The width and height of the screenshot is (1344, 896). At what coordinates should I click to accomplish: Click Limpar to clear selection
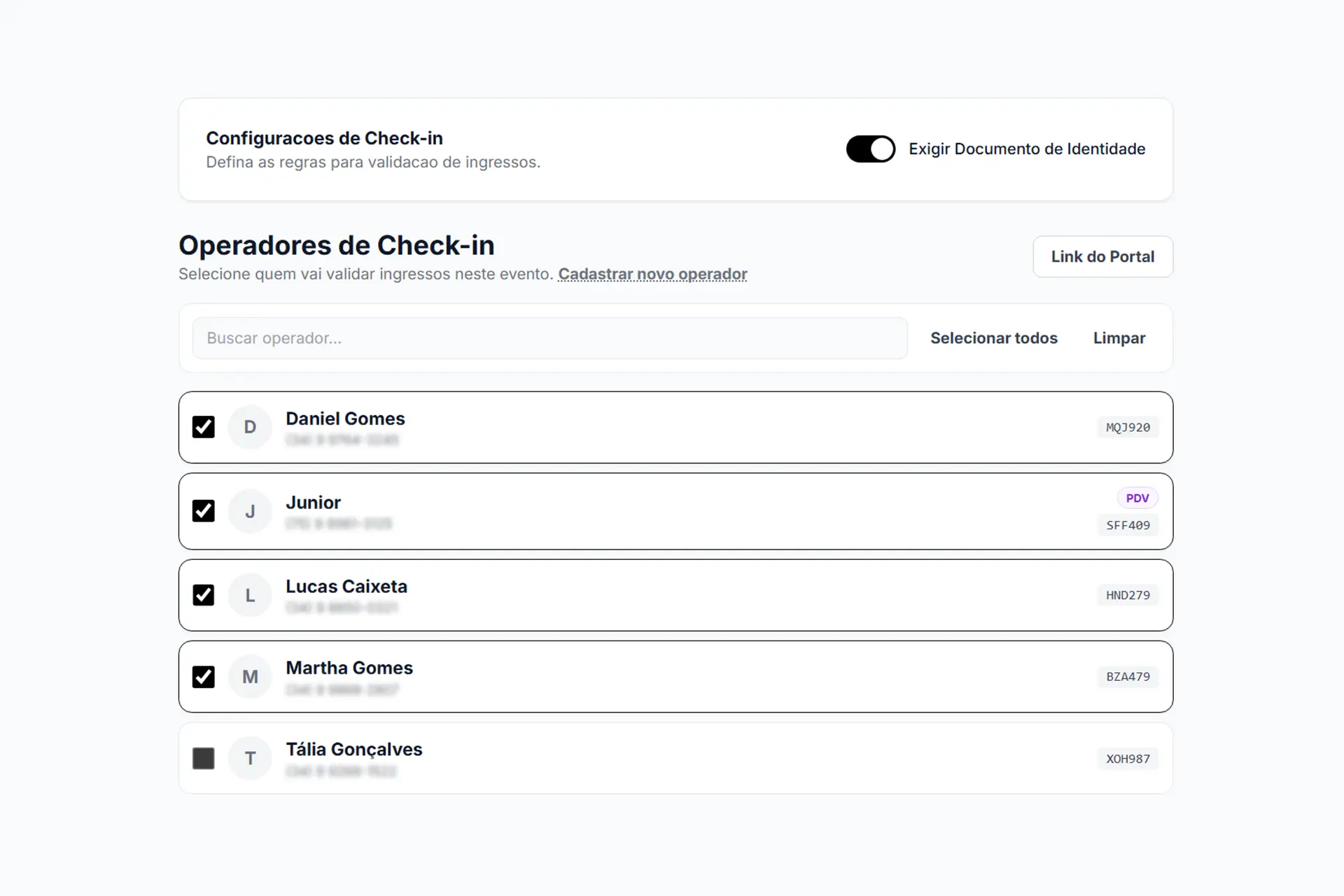[1119, 338]
